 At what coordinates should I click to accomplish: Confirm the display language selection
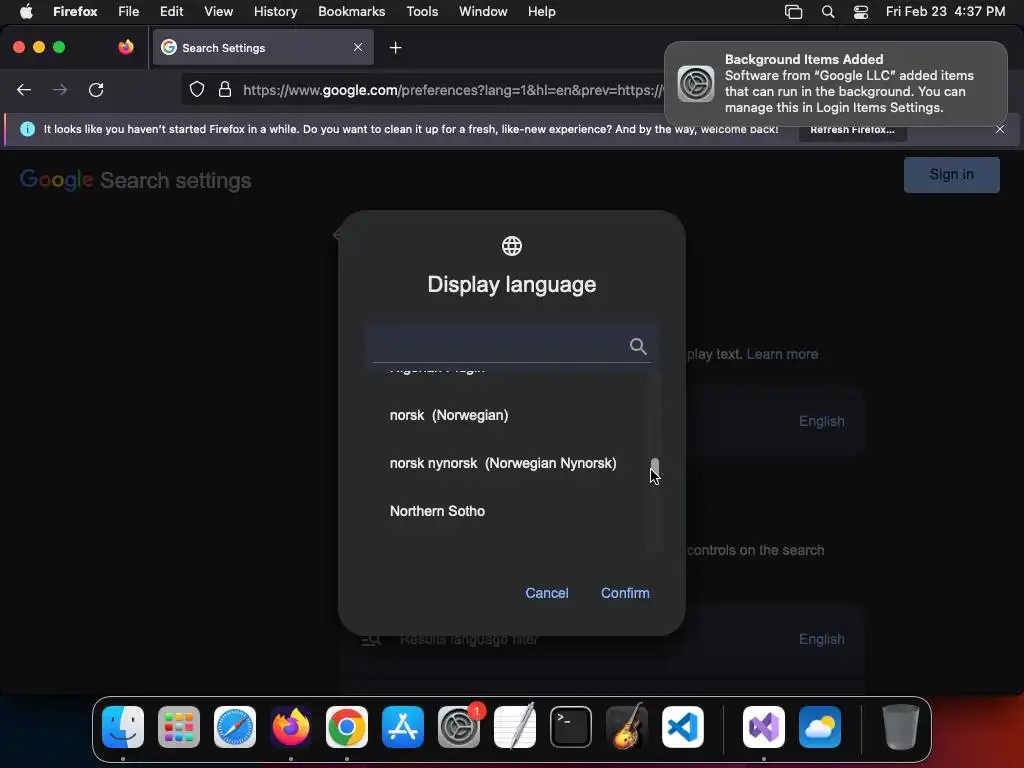(625, 593)
